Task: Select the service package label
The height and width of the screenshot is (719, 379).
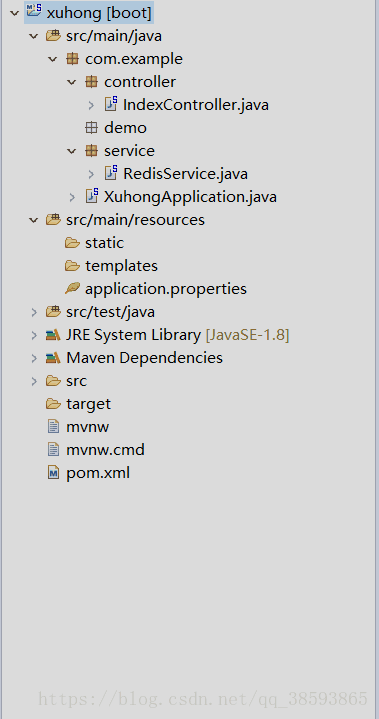Action: pos(129,151)
